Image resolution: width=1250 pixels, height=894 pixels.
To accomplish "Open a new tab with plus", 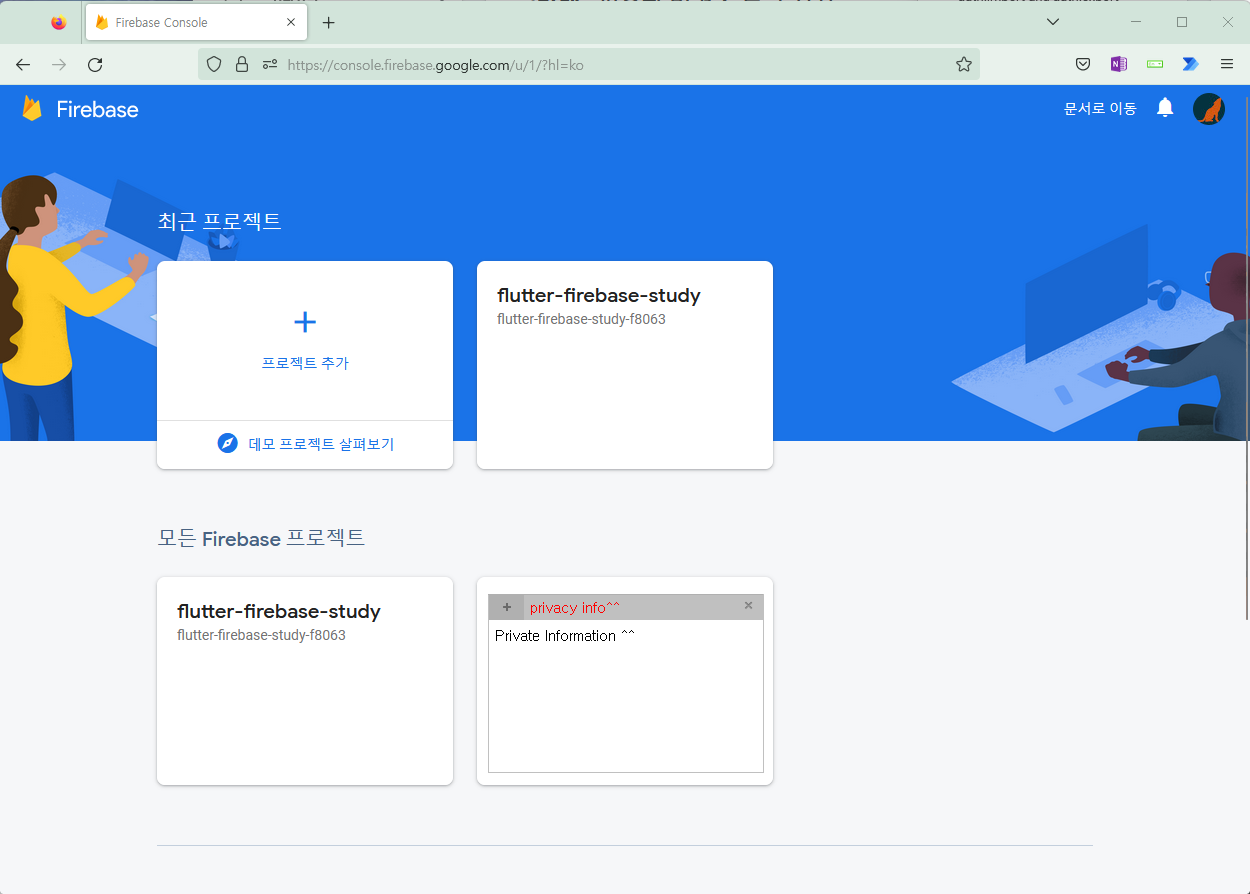I will point(328,22).
